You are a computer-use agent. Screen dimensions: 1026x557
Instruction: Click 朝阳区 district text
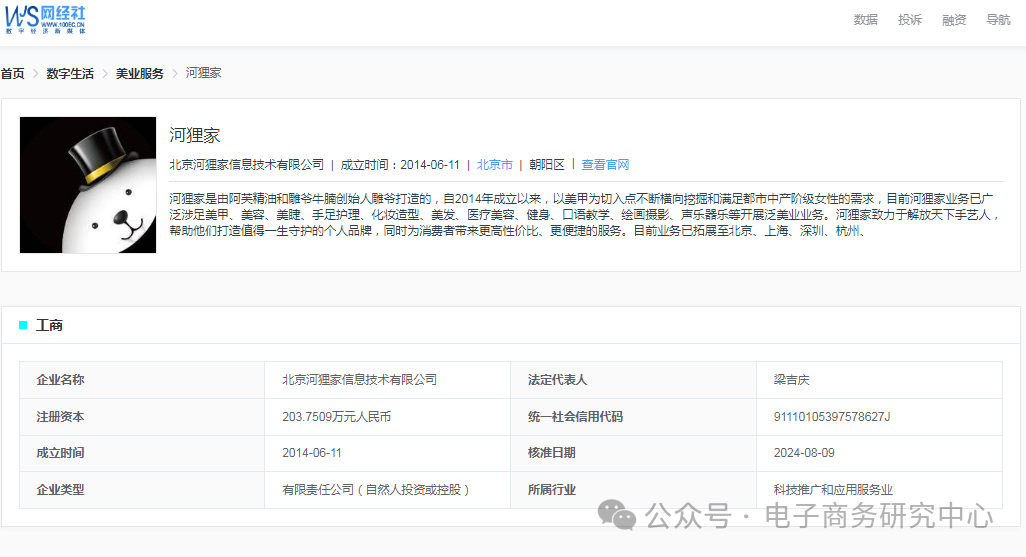pyautogui.click(x=547, y=165)
